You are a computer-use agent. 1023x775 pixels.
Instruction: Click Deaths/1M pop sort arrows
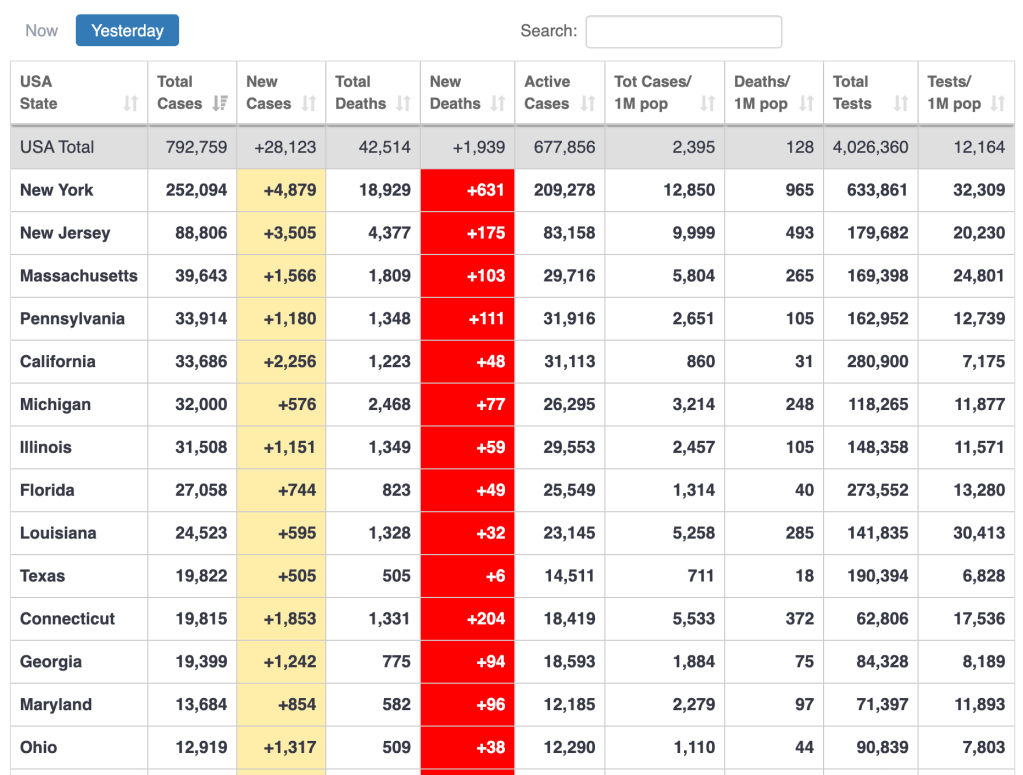pos(806,104)
